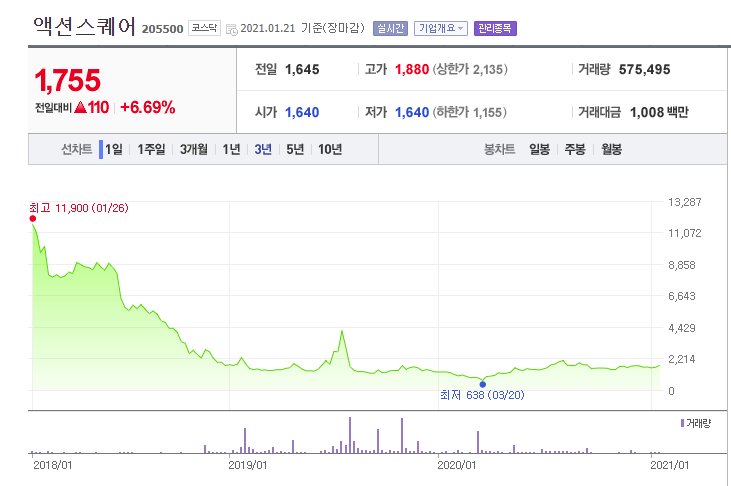Viewport: 731px width, 486px height.
Task: Click the 2019/01 axis label
Action: point(248,465)
